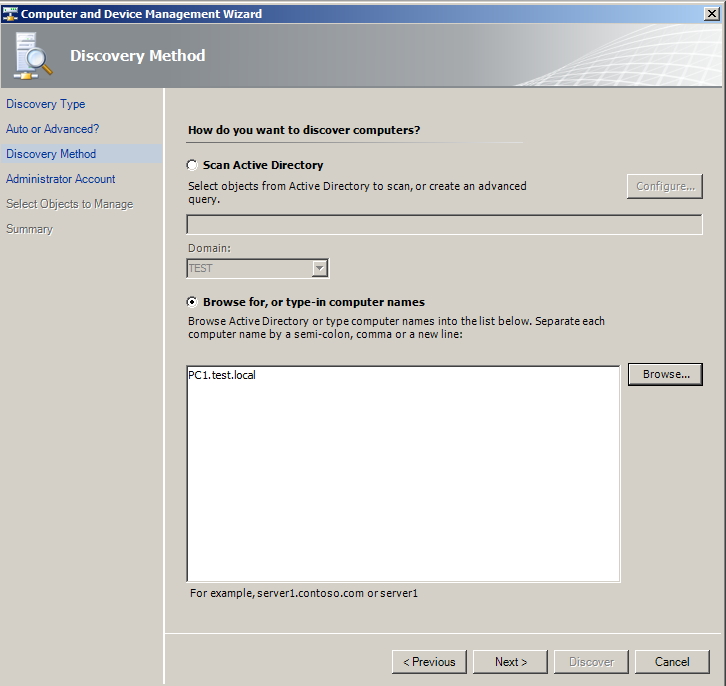The width and height of the screenshot is (726, 686).
Task: Click the Computer and Device Management Wizard title
Action: [142, 14]
